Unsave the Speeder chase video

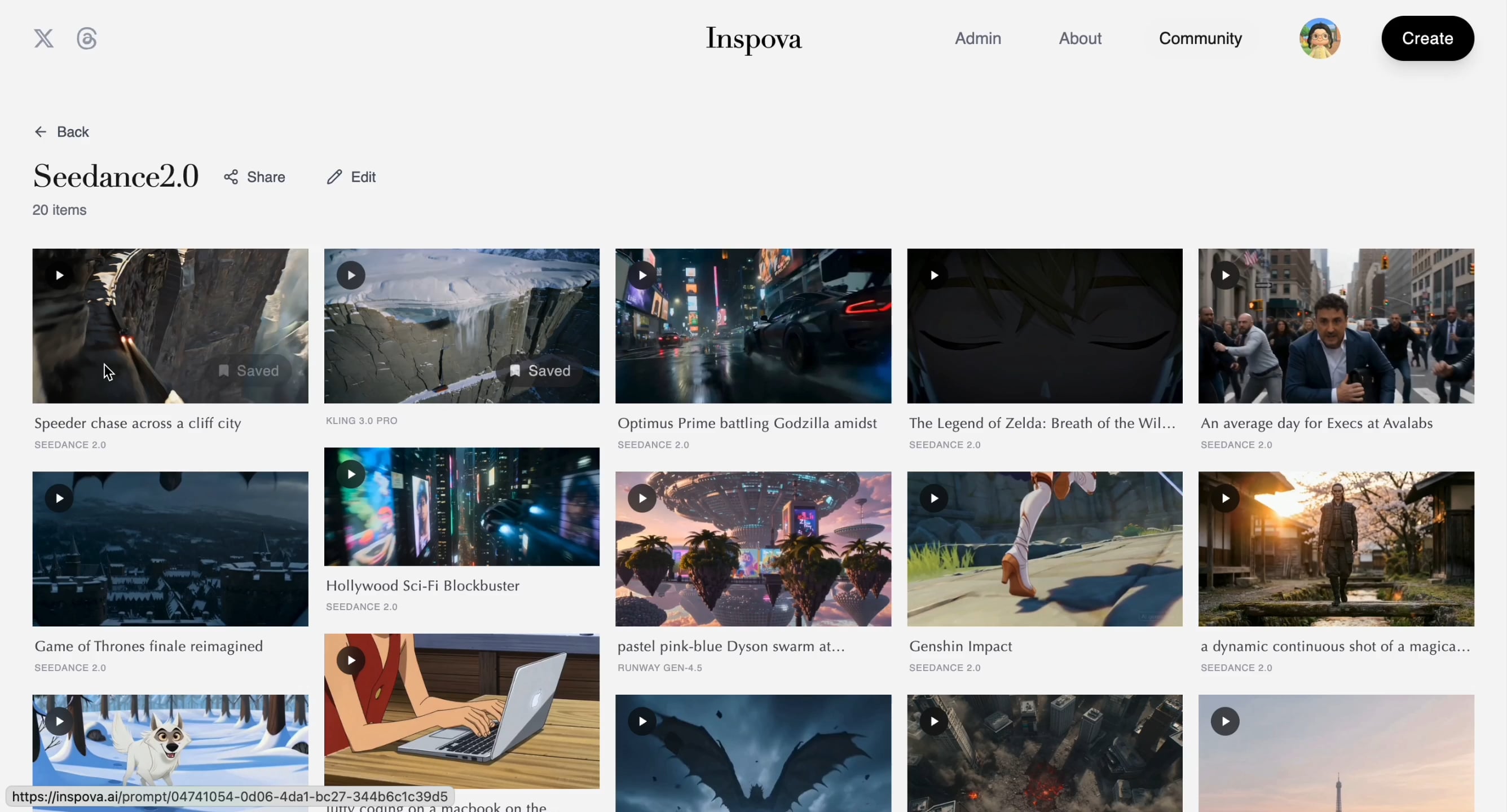click(x=249, y=370)
